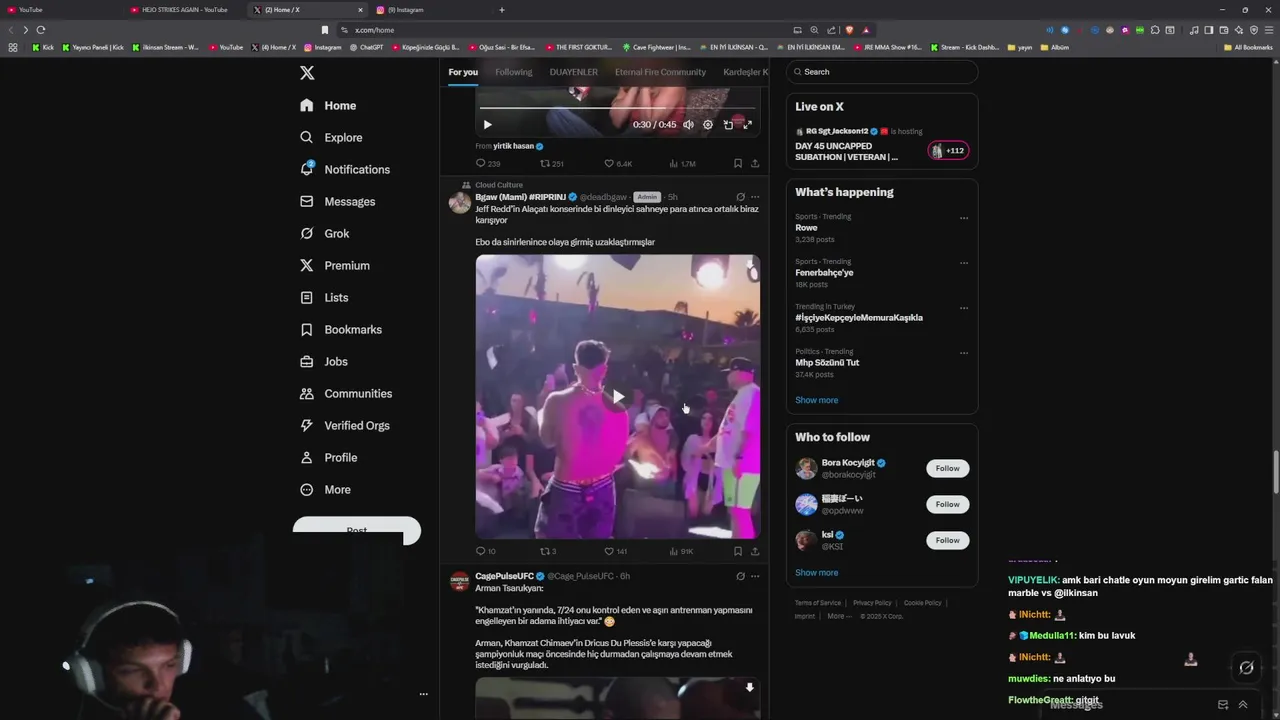View Bgjaw post analytics 91K views
1280x720 pixels.
pyautogui.click(x=681, y=551)
